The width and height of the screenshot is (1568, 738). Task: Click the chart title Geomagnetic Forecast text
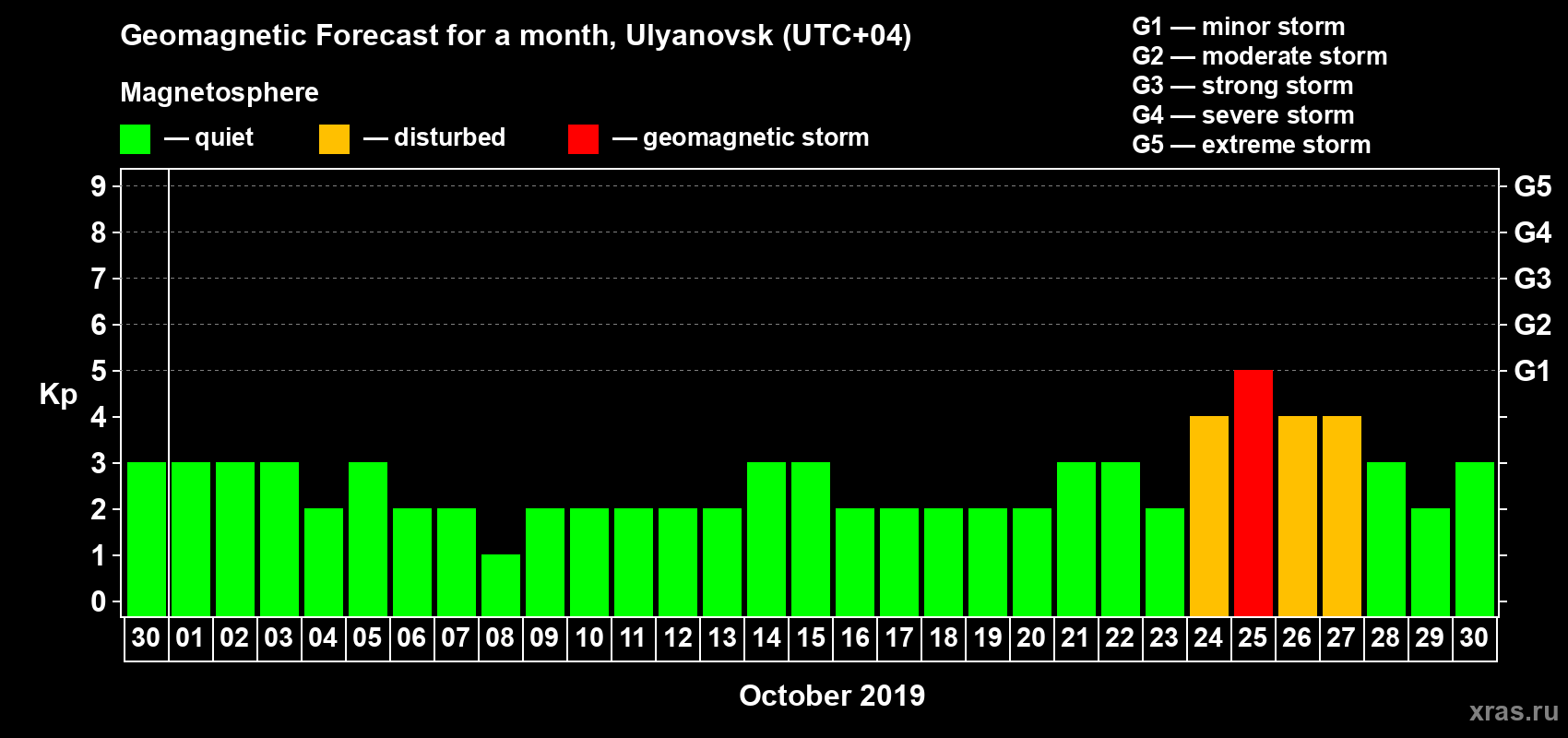click(516, 36)
